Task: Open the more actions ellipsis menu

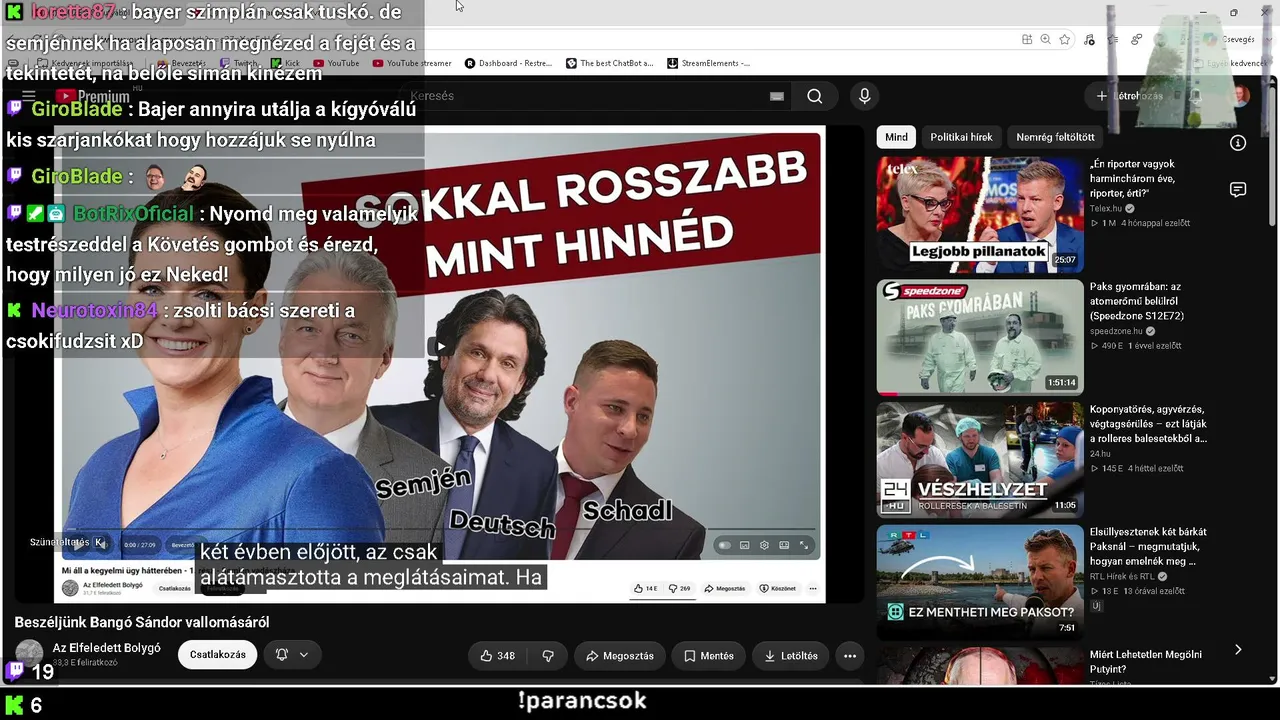Action: (850, 656)
